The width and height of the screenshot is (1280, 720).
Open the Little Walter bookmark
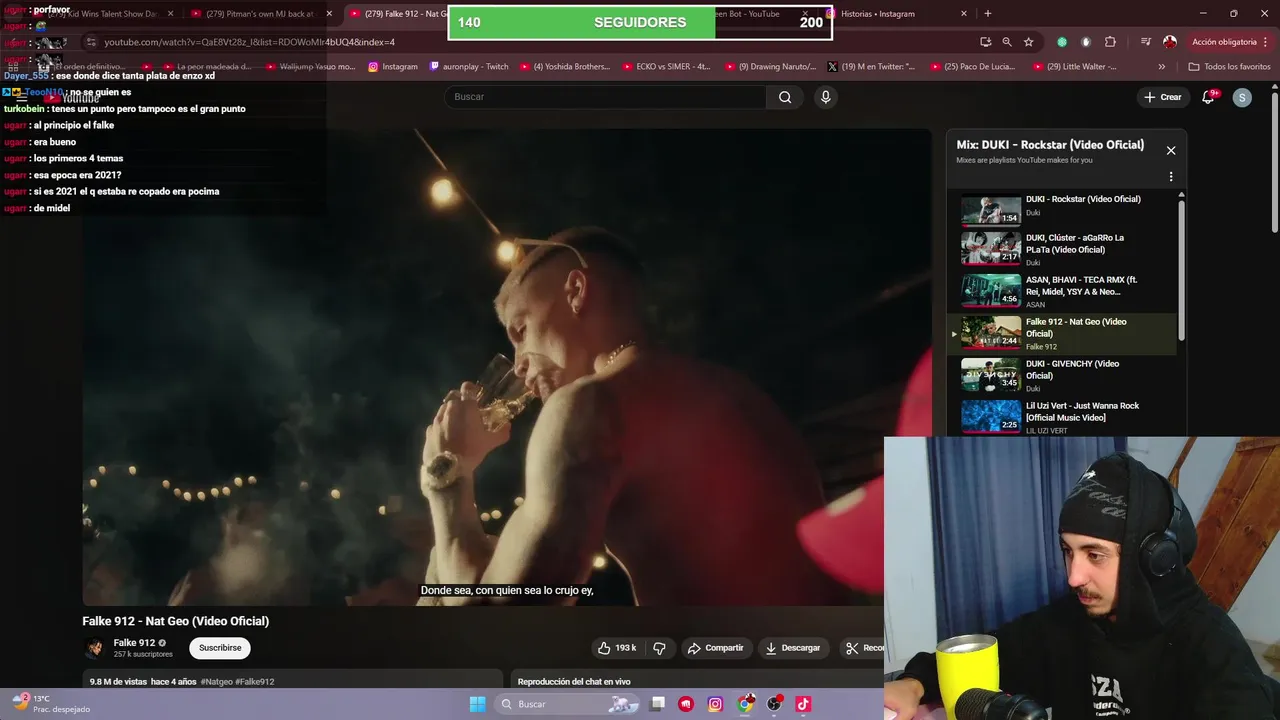click(1075, 67)
